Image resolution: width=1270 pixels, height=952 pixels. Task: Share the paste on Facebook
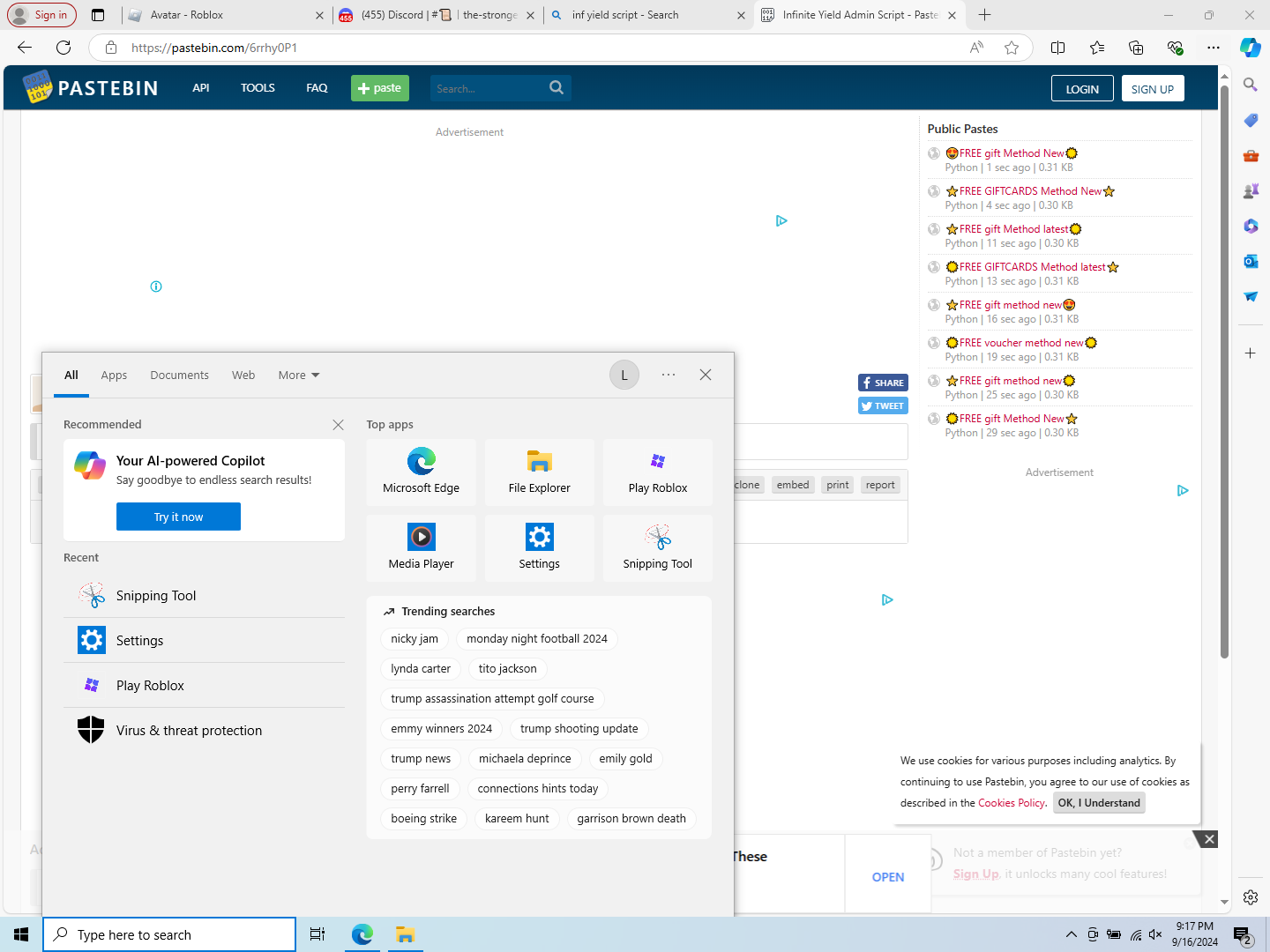coord(883,383)
